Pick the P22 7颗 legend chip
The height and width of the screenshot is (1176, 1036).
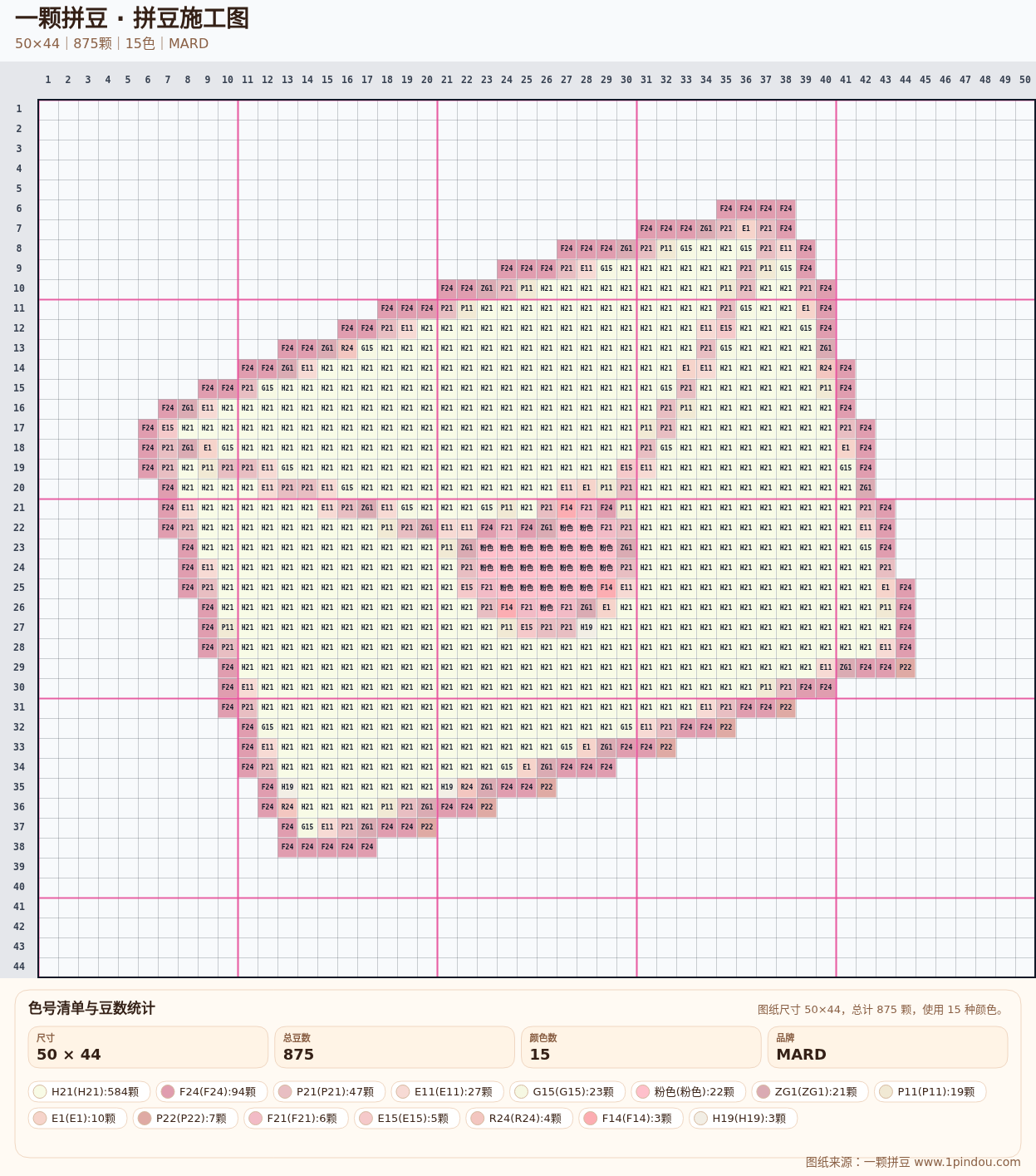(x=185, y=1118)
